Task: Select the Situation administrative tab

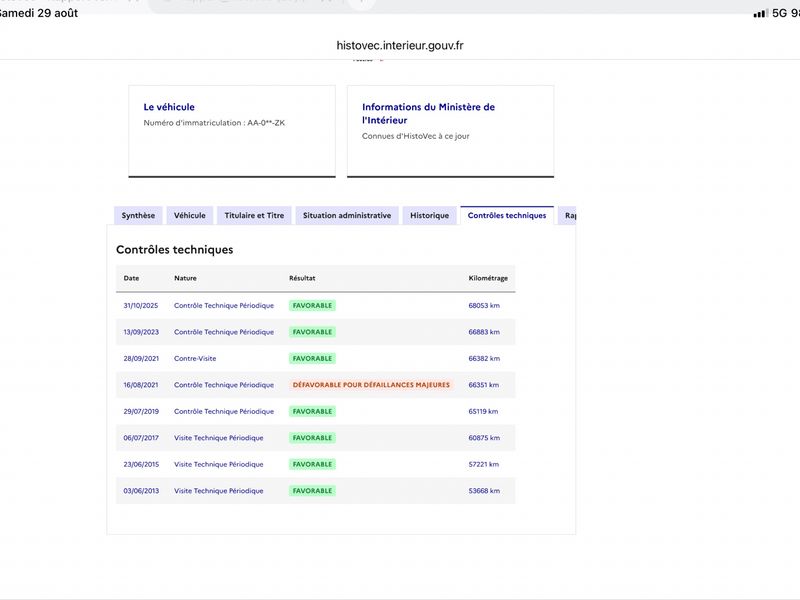Action: (347, 215)
